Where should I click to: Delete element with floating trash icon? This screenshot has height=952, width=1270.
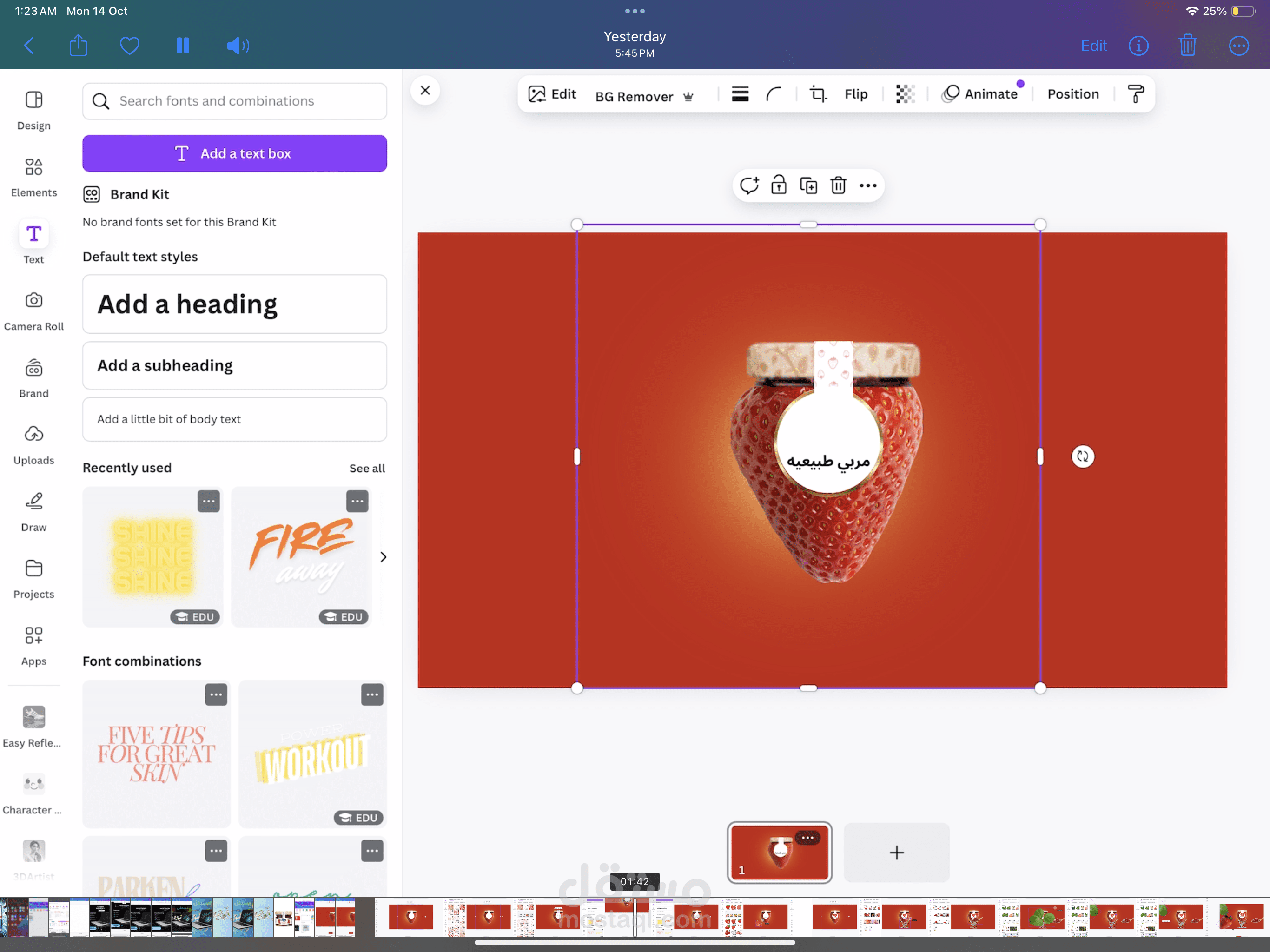coord(838,185)
